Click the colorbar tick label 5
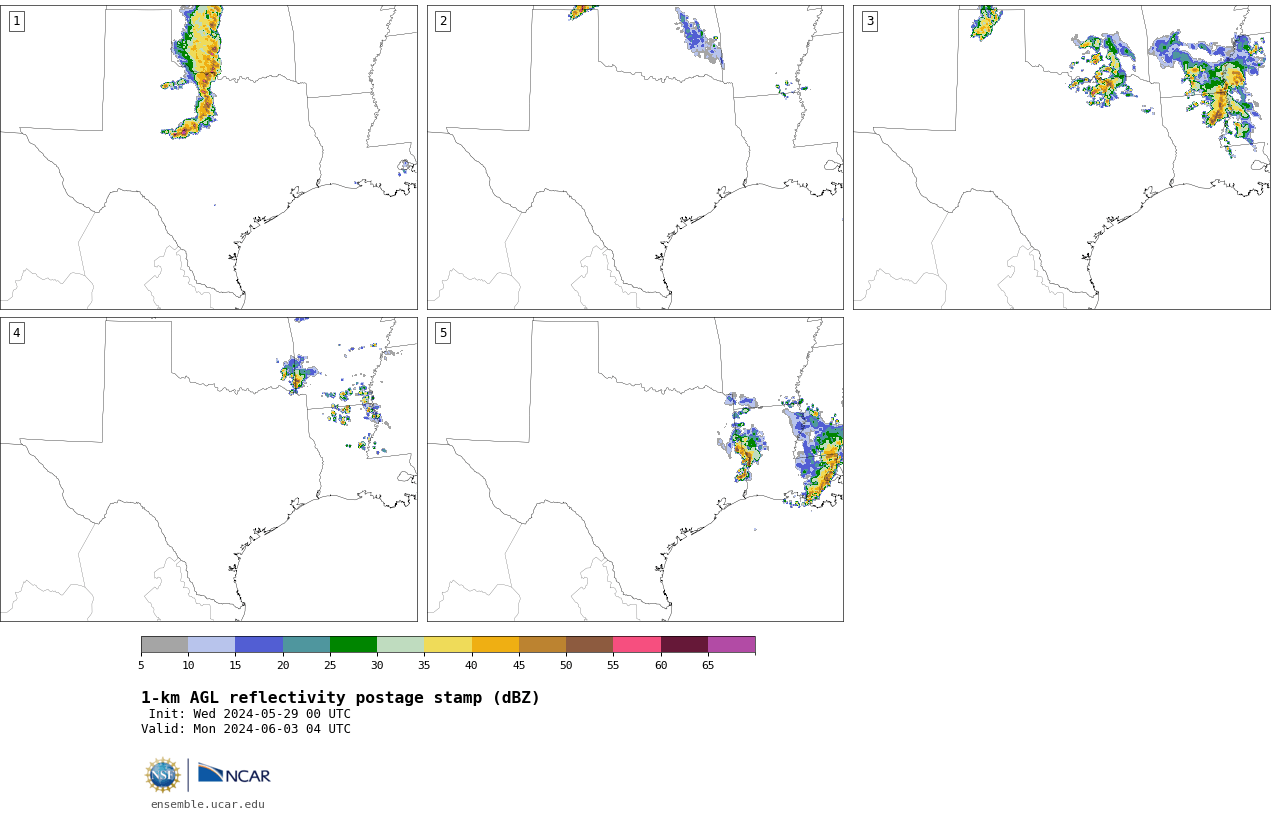The width and height of the screenshot is (1280, 815). 141,665
